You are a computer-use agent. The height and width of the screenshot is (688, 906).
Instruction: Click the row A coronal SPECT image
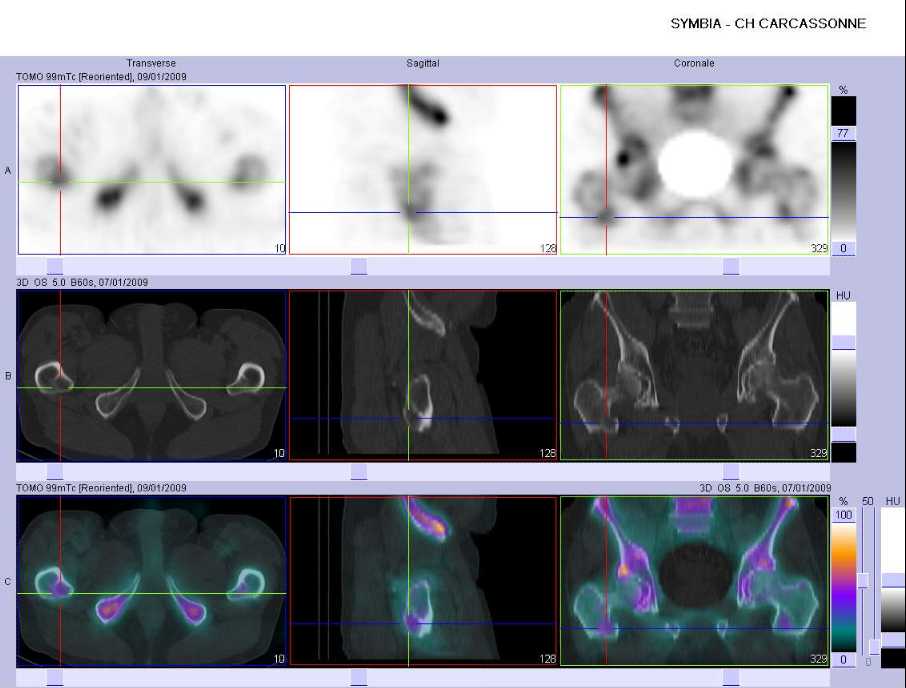695,170
